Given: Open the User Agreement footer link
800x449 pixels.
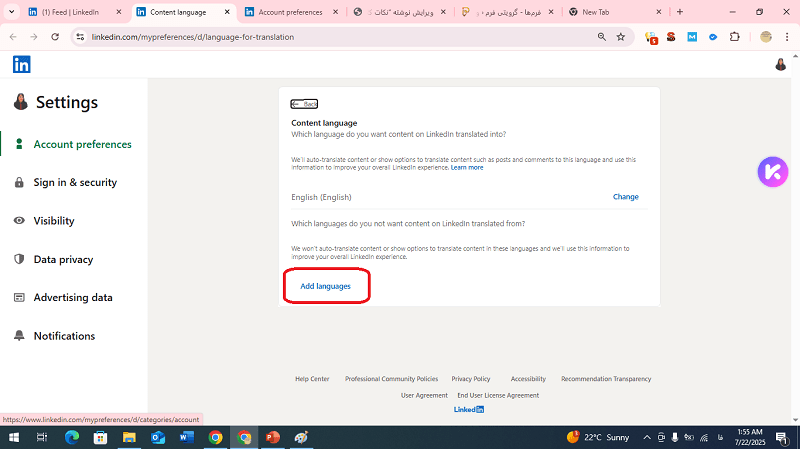Looking at the screenshot, I should (x=424, y=395).
